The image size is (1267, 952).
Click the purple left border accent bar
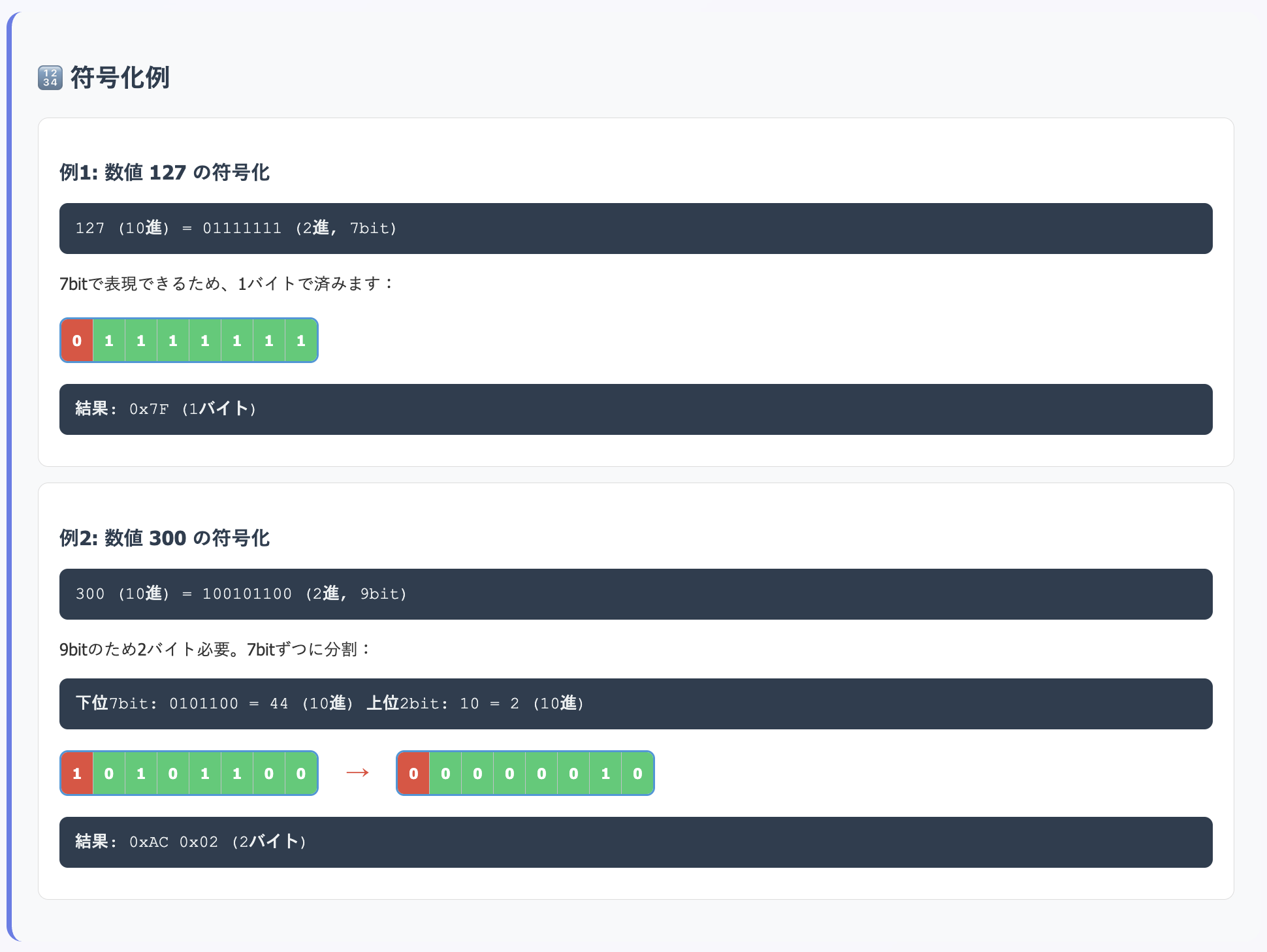tap(9, 477)
